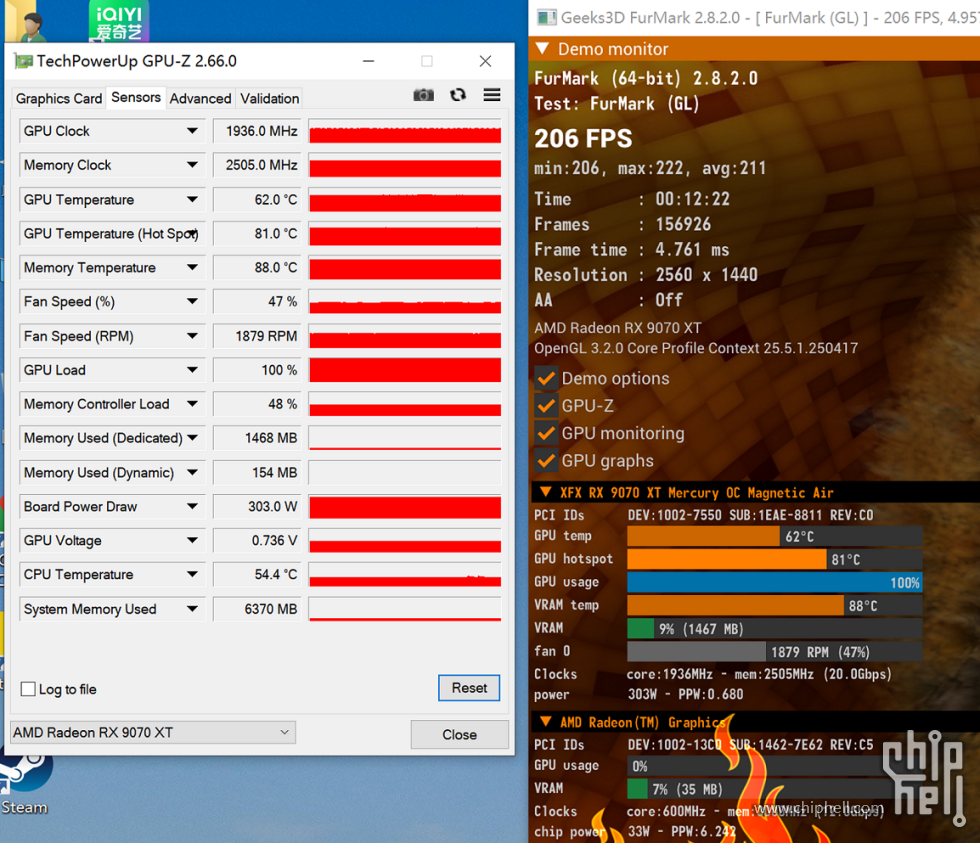
Task: Click the System Memory Used 6370 MB value
Action: click(257, 609)
